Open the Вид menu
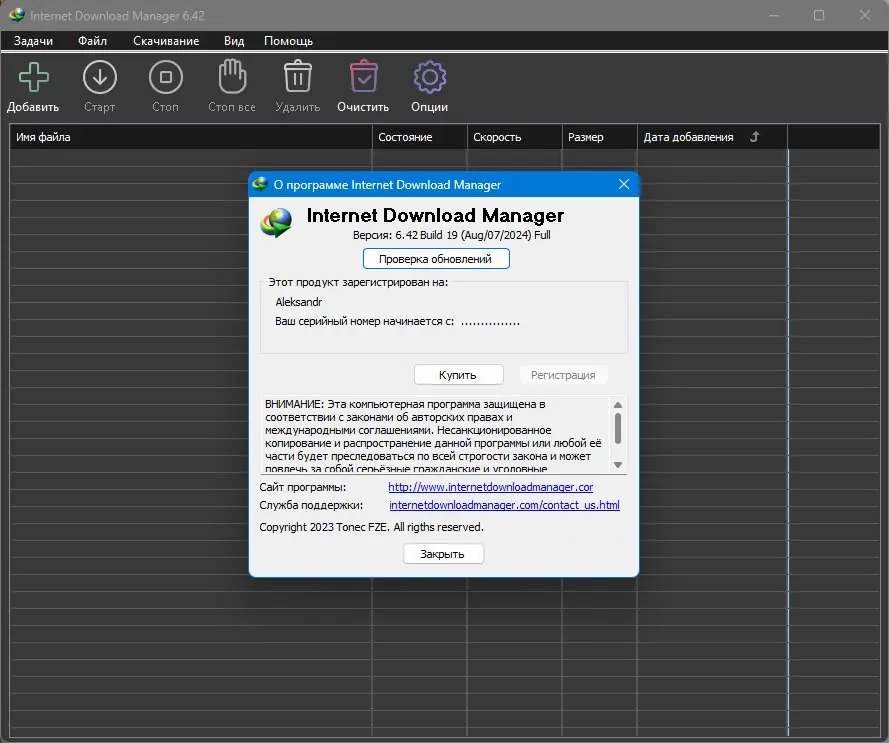The height and width of the screenshot is (743, 889). (x=234, y=41)
